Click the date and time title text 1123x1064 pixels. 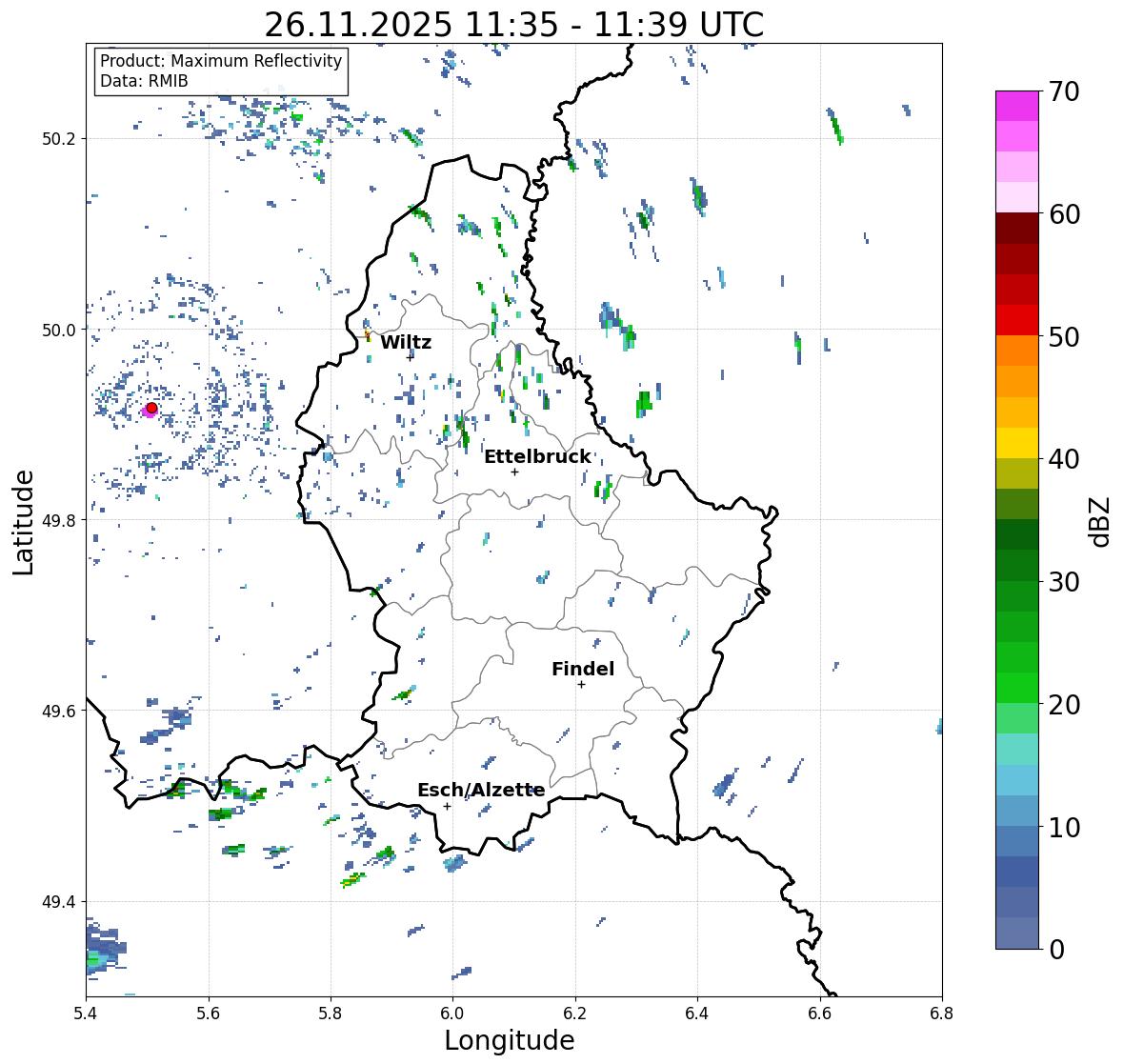pyautogui.click(x=514, y=25)
